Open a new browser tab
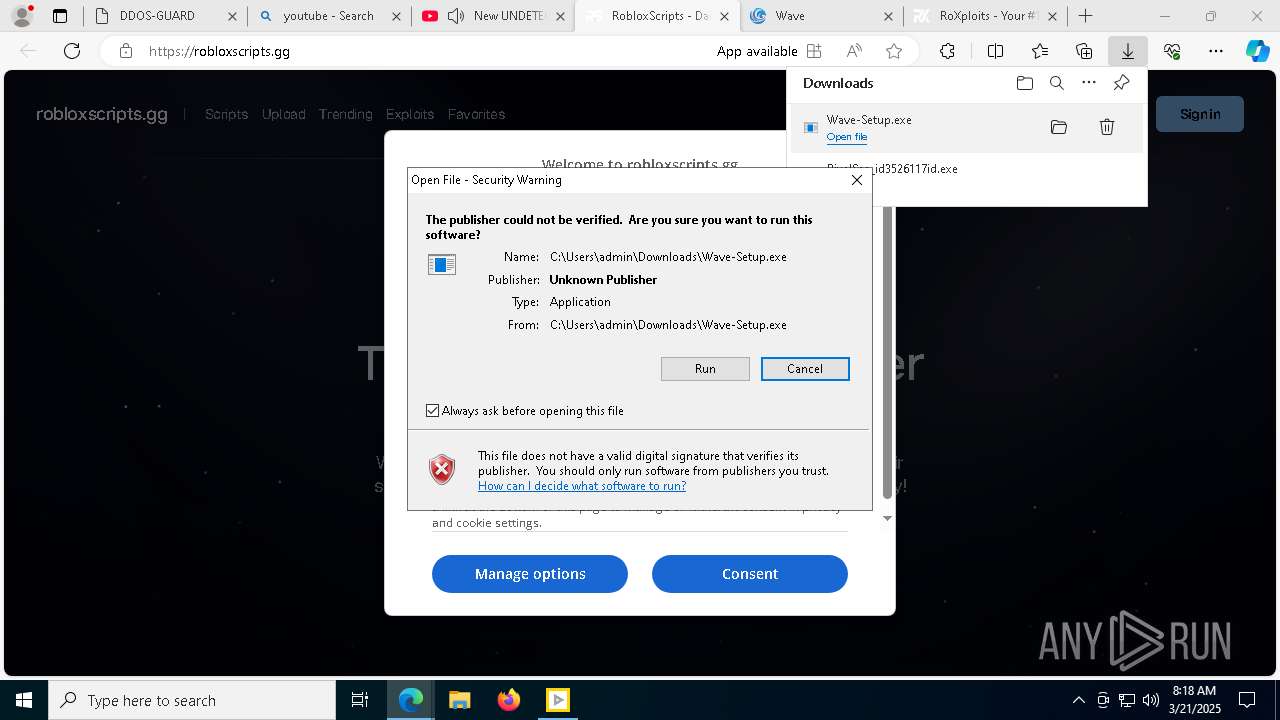The height and width of the screenshot is (720, 1280). [1085, 16]
